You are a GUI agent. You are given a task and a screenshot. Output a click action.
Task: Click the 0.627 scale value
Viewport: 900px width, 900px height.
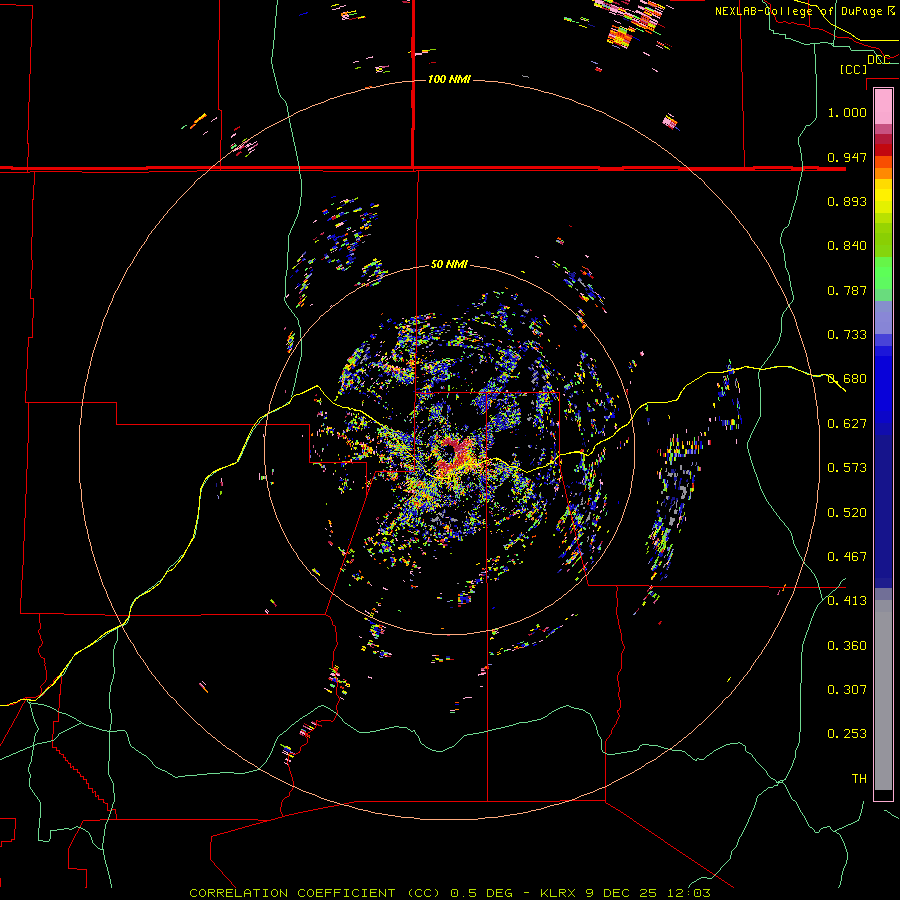pos(847,424)
